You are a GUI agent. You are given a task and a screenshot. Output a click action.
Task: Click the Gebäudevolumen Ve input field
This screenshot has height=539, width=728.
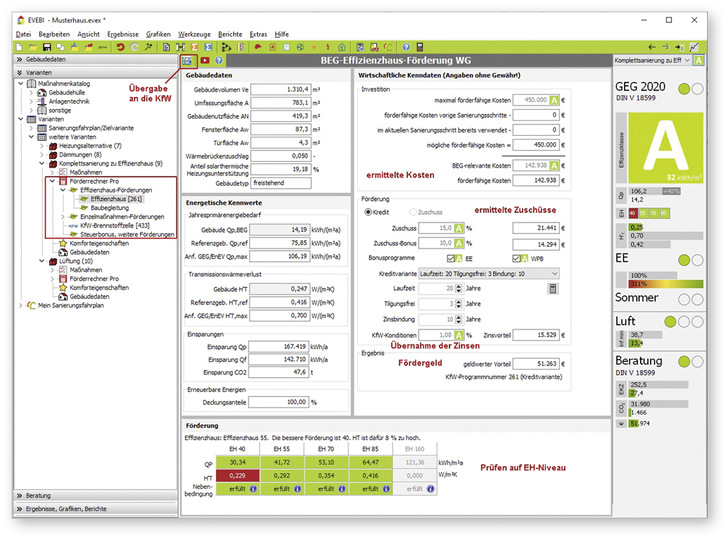coord(280,89)
